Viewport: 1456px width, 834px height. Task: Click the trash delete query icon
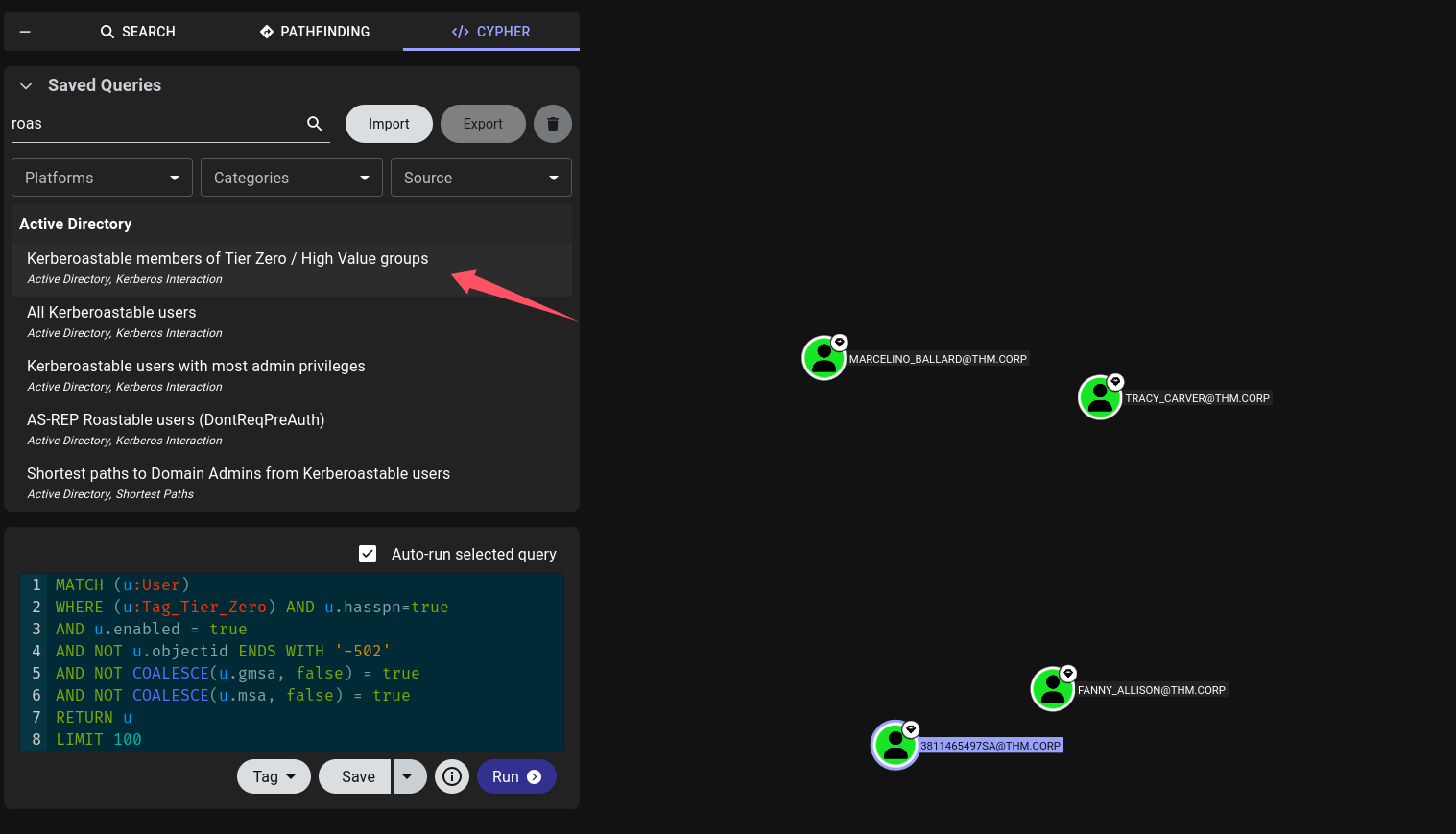click(553, 124)
